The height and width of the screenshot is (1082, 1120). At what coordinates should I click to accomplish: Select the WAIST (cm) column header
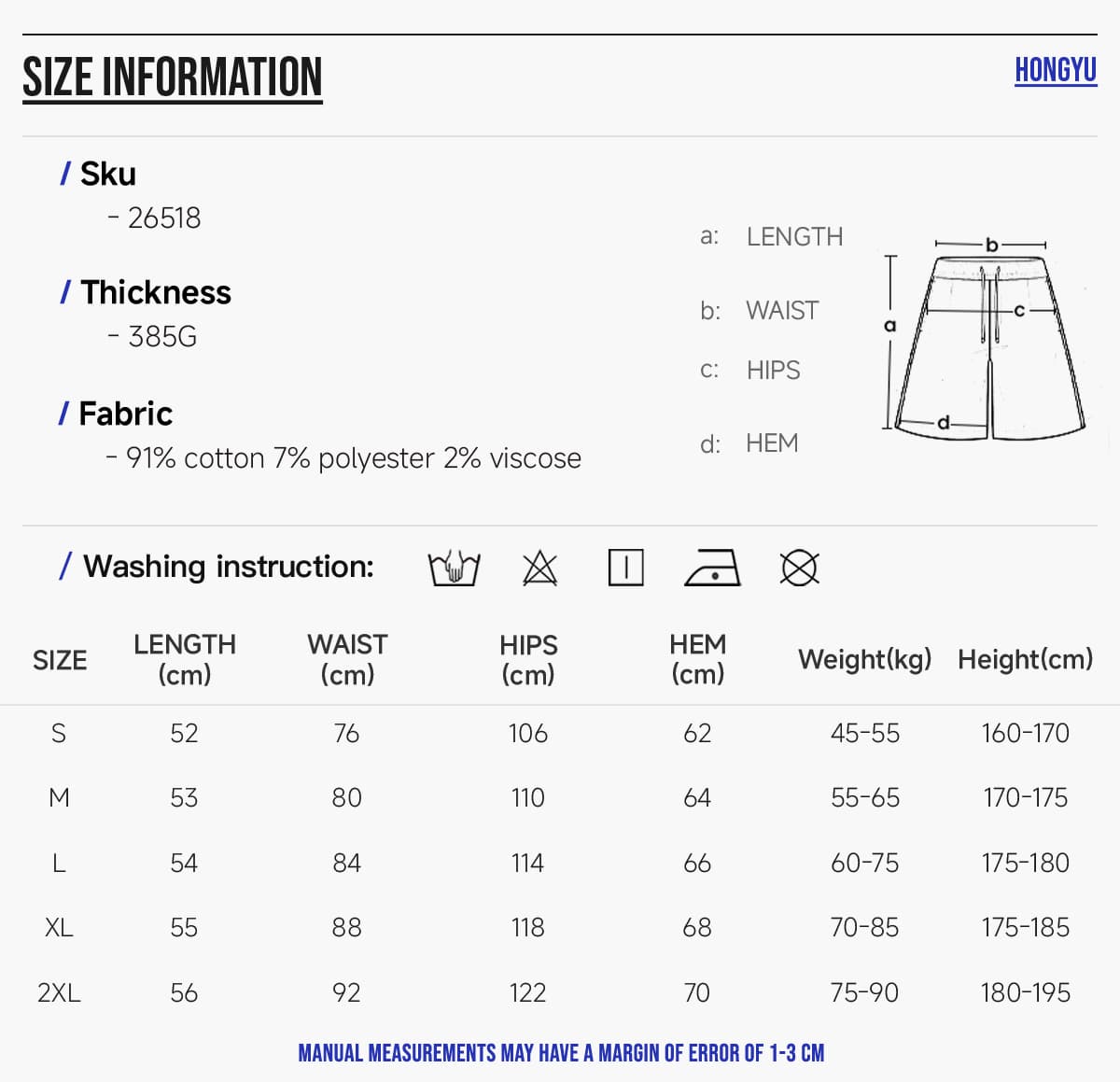347,659
